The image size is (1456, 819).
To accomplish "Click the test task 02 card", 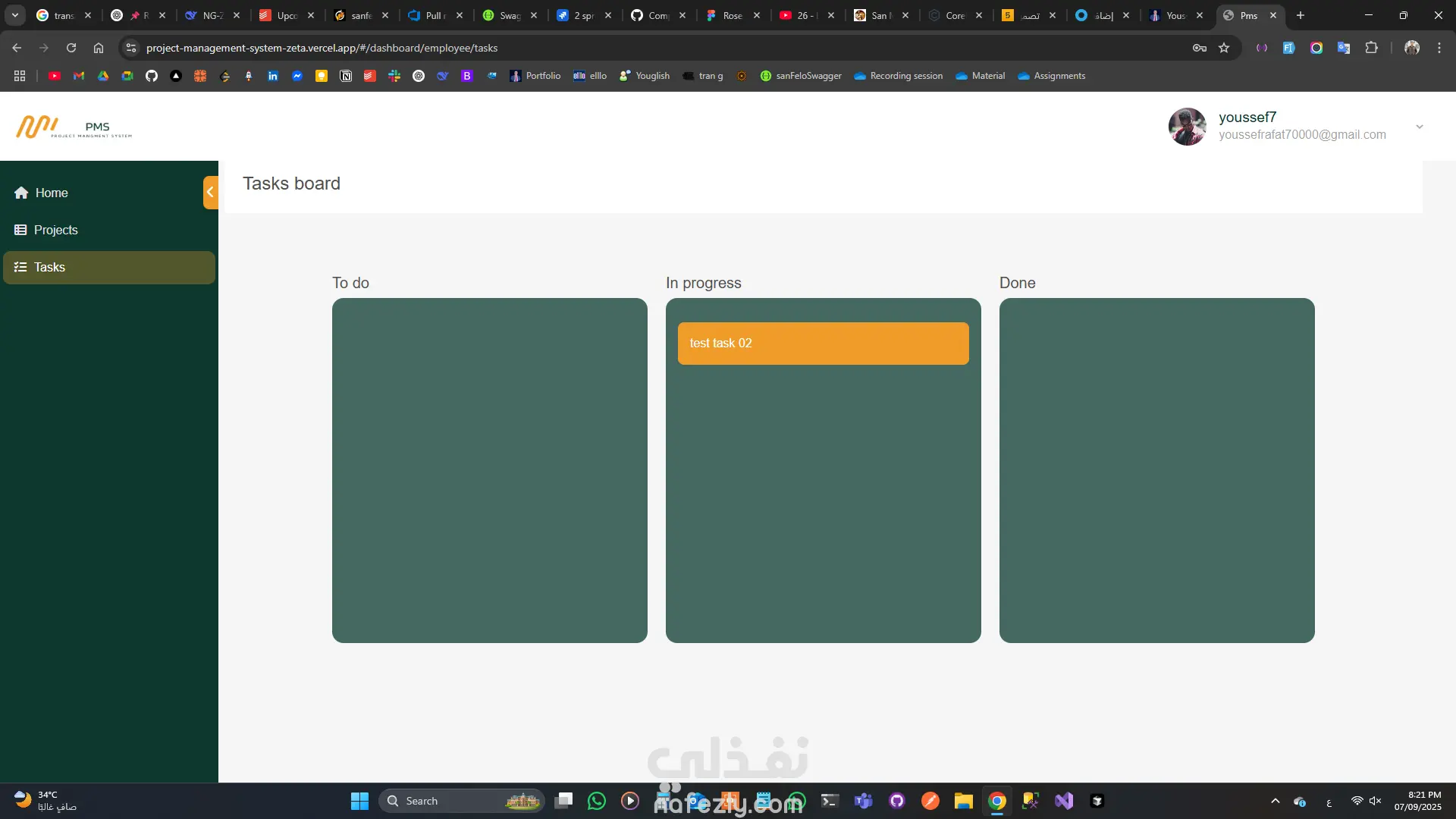I will tap(823, 344).
